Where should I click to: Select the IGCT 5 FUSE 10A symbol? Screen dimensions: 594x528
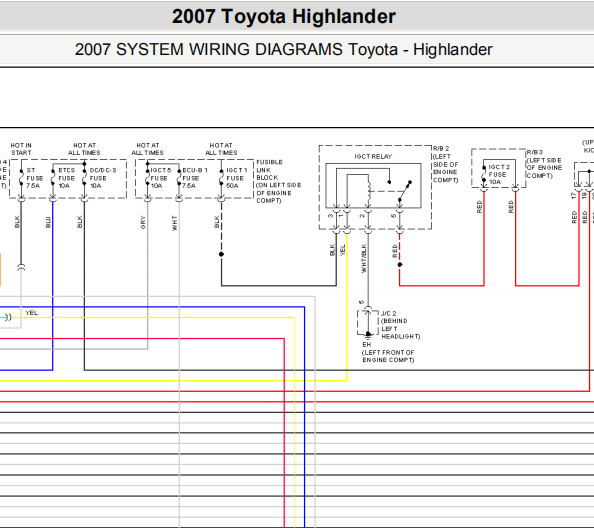[147, 178]
